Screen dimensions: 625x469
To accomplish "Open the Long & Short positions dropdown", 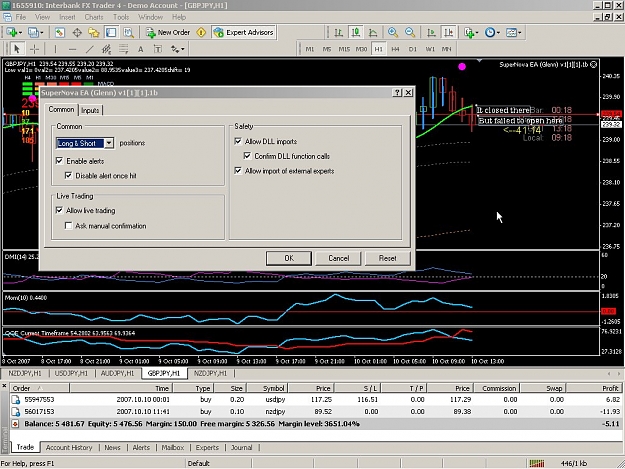I will pyautogui.click(x=109, y=143).
